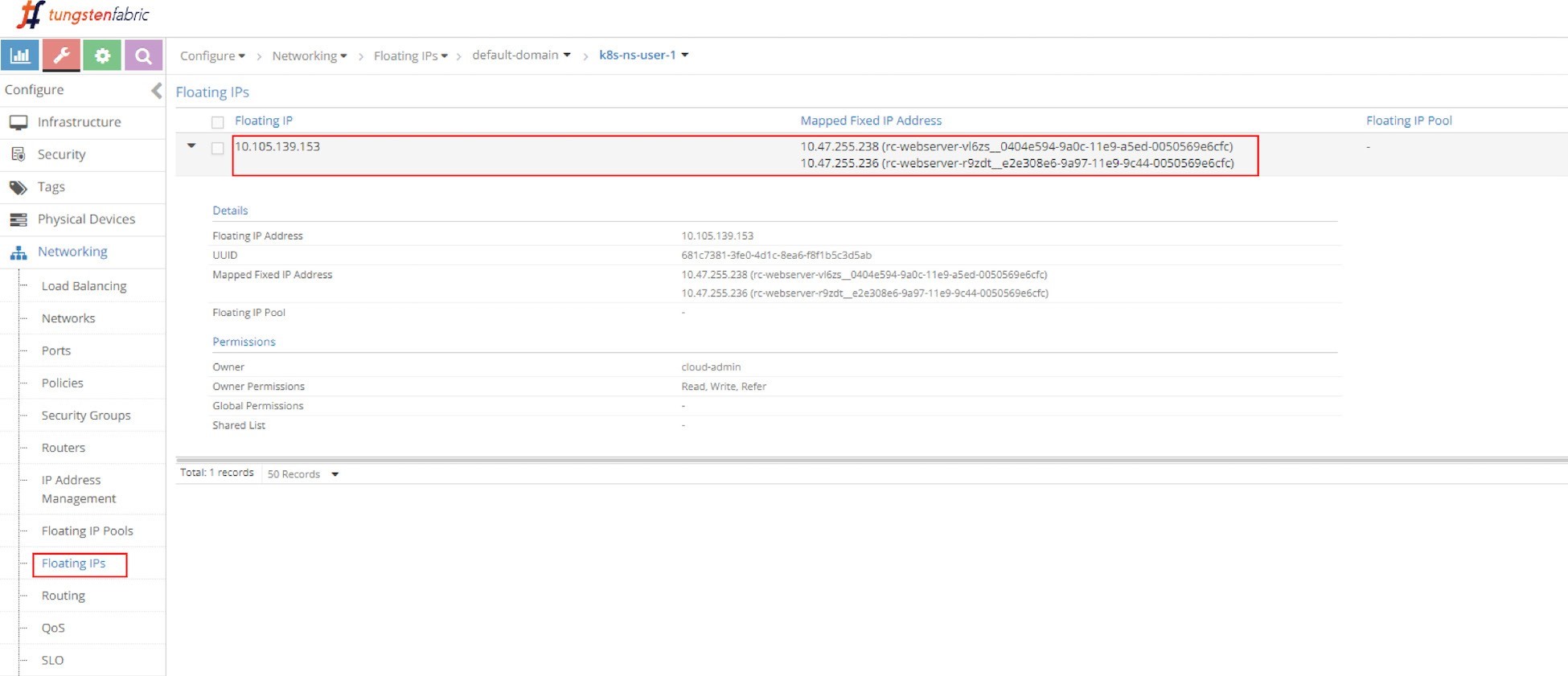
Task: Click the 10.105.139.153 table cell
Action: tap(277, 146)
